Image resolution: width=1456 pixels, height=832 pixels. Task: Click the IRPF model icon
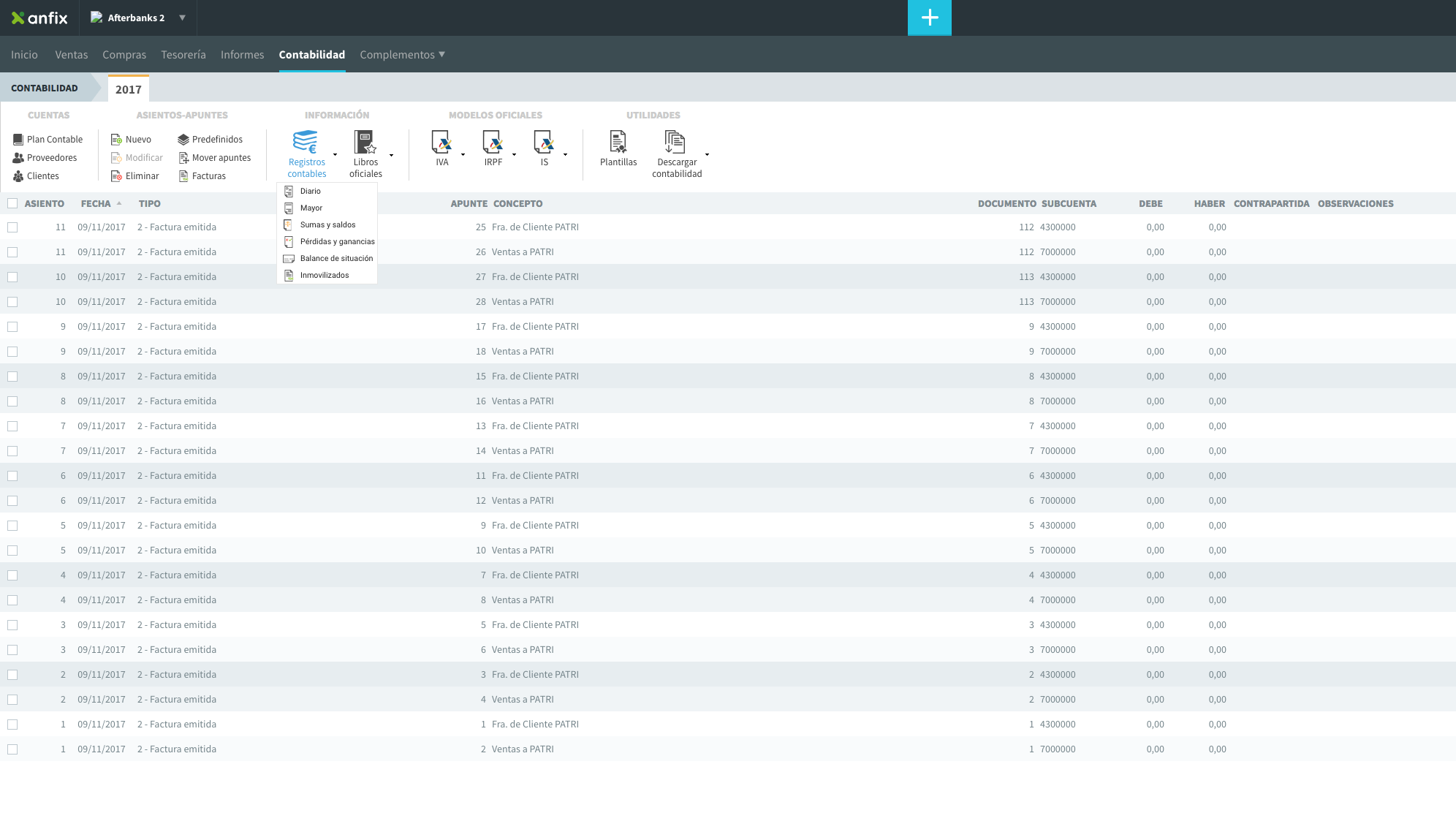coord(493,142)
